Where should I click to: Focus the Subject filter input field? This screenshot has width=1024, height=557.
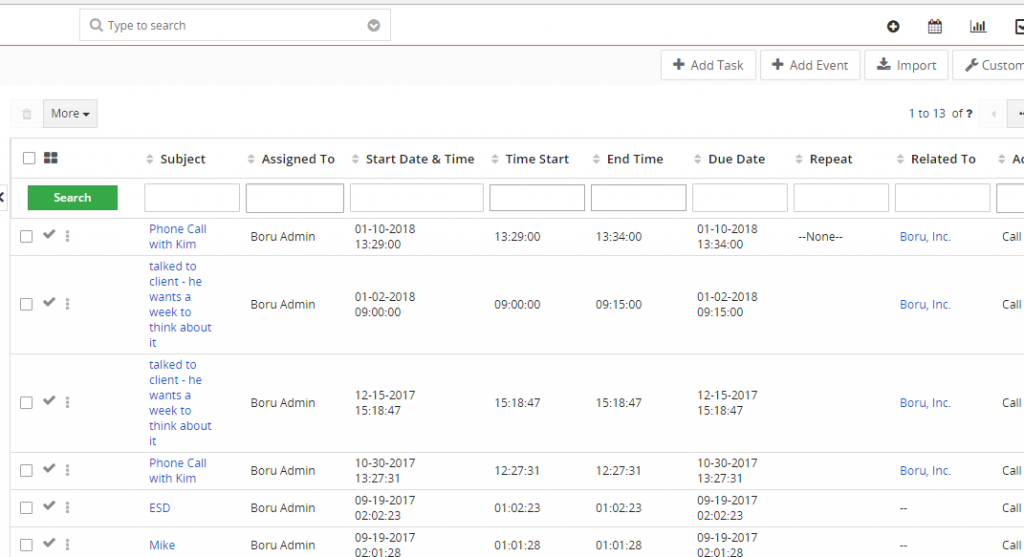pos(192,197)
